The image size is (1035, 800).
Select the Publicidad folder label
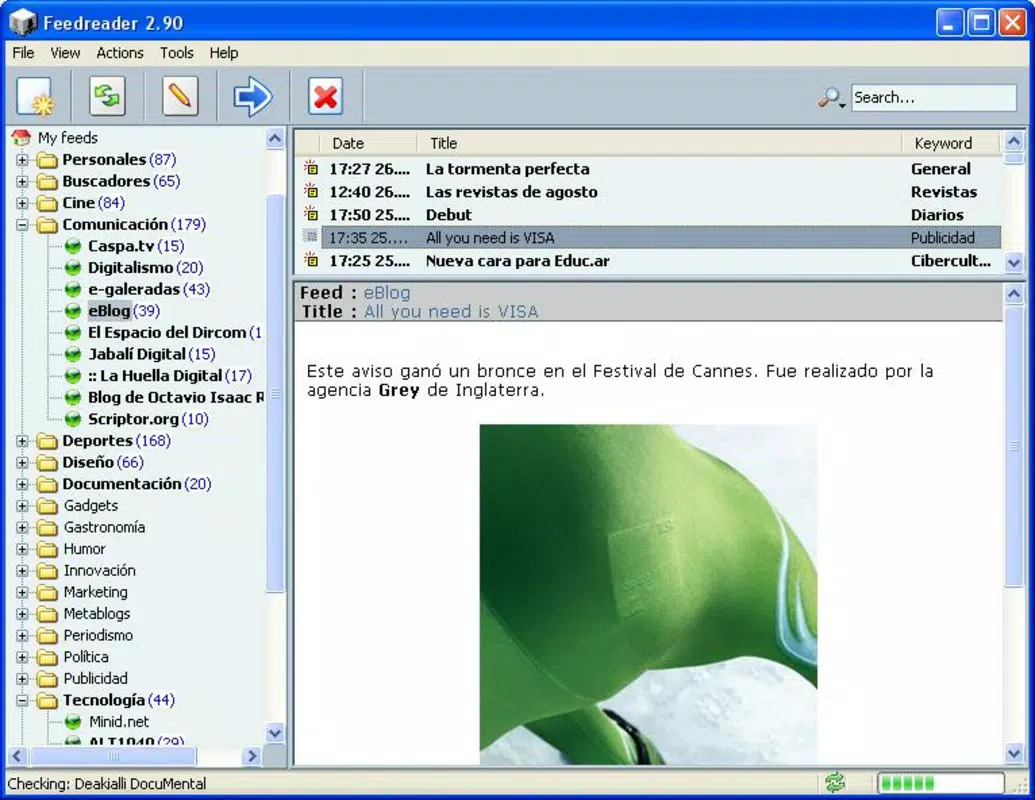pos(96,679)
